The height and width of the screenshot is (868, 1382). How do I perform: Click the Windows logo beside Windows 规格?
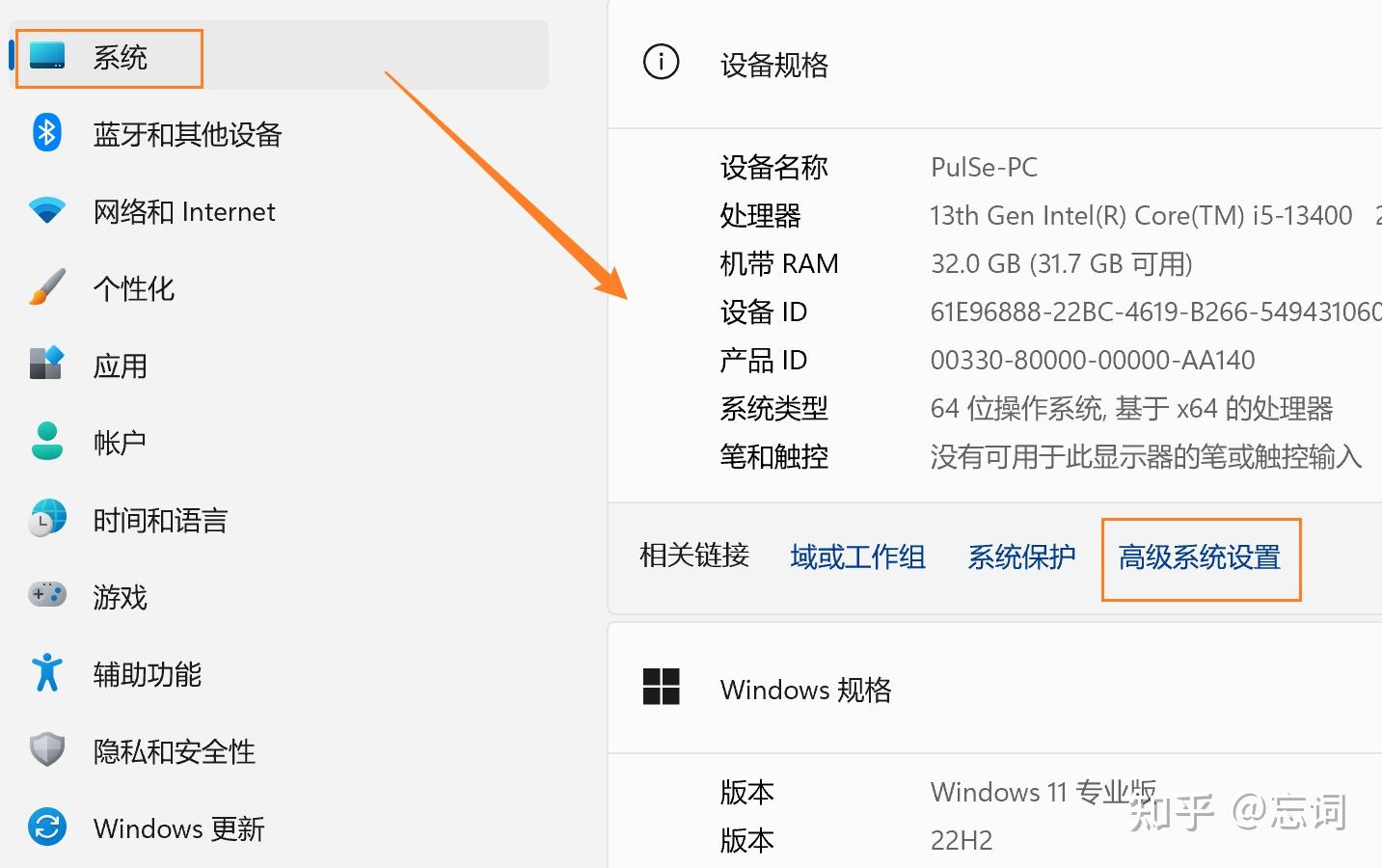tap(661, 688)
